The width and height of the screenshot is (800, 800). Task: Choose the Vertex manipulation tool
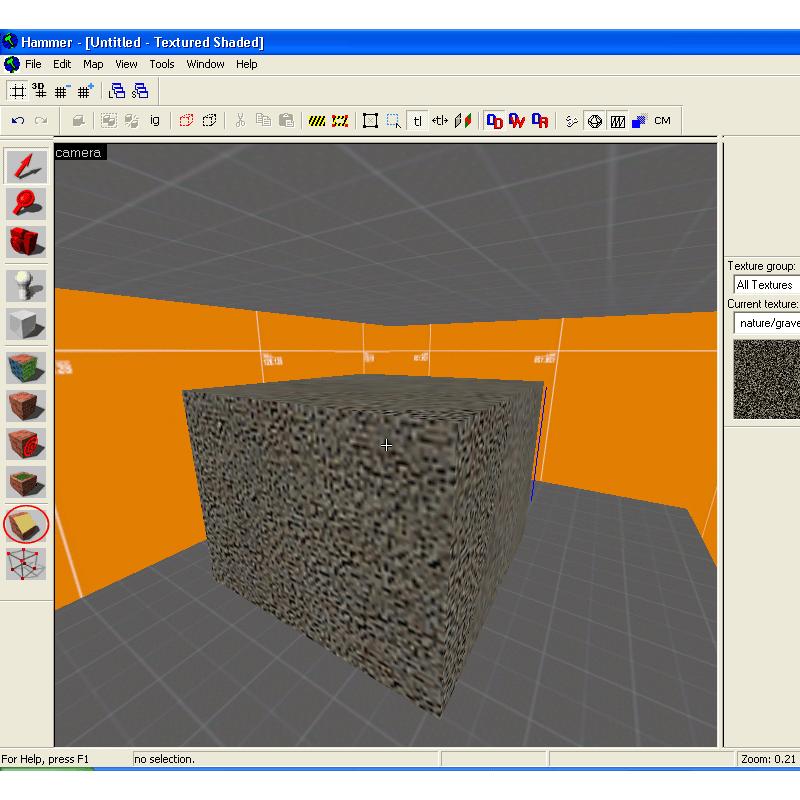(27, 563)
